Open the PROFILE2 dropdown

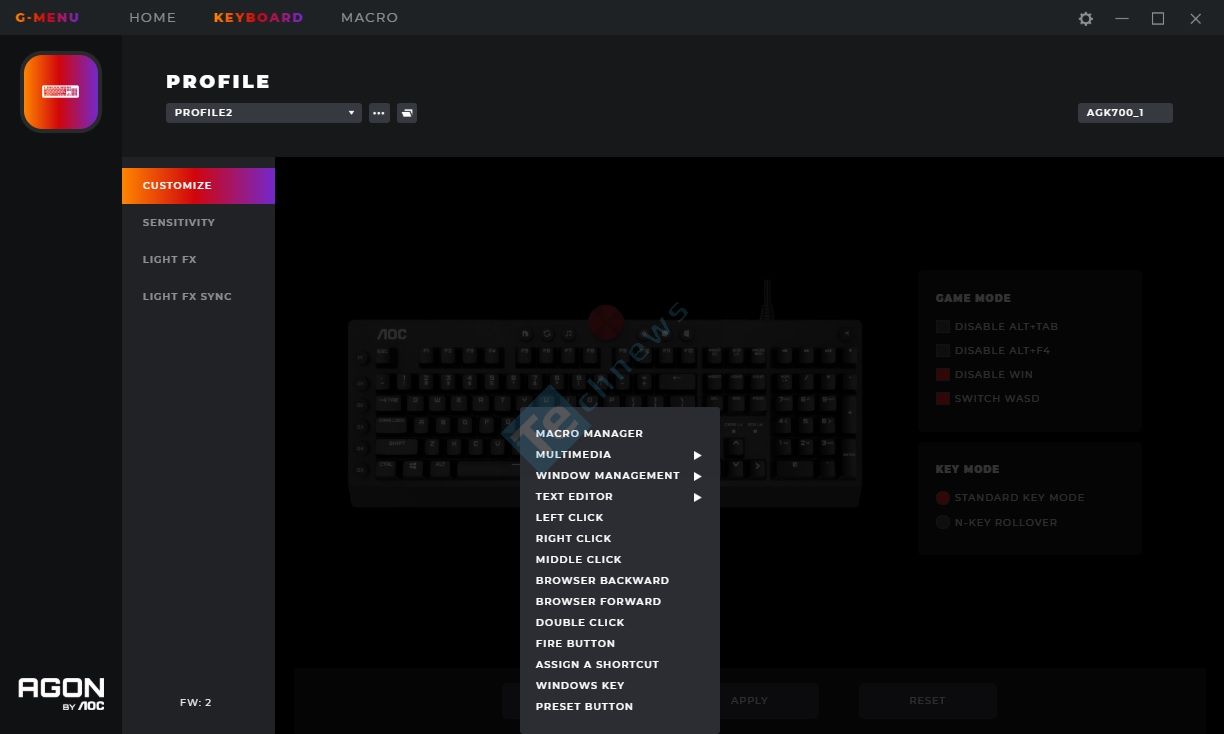[x=264, y=113]
